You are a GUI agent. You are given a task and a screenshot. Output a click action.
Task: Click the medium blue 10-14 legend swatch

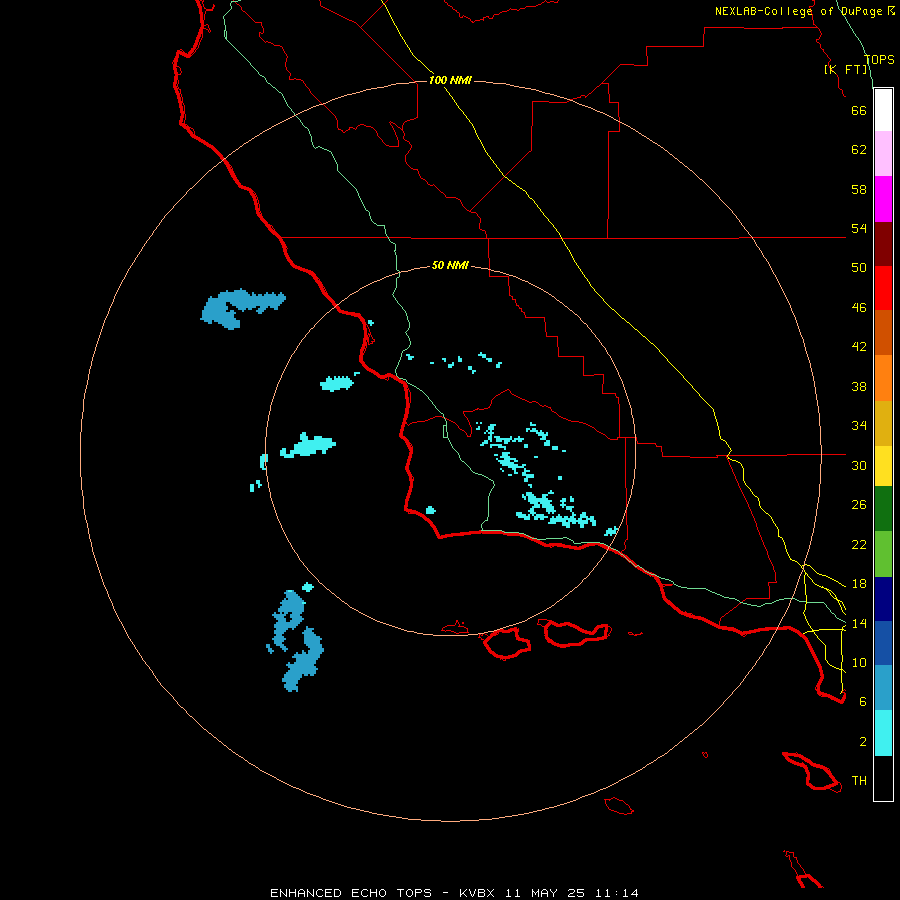click(883, 643)
